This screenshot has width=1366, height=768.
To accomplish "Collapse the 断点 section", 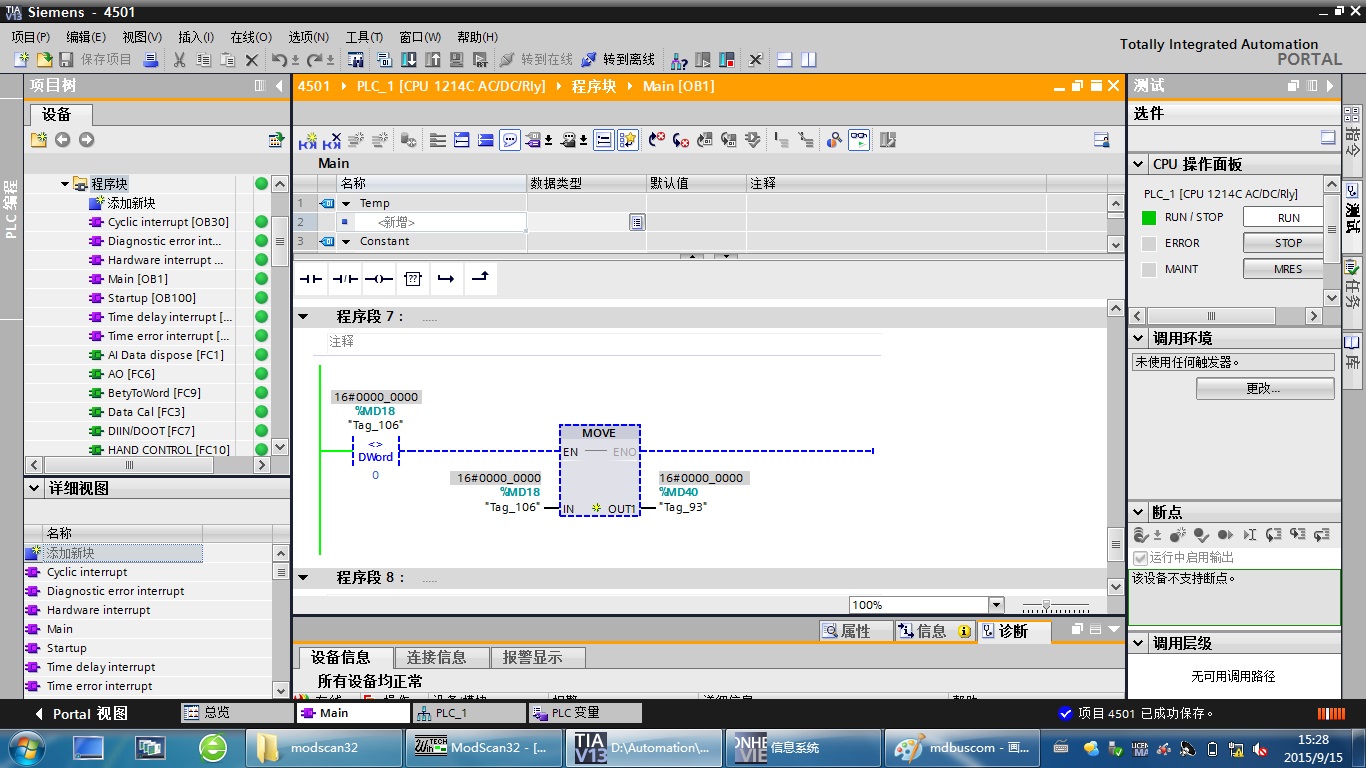I will [x=1139, y=512].
